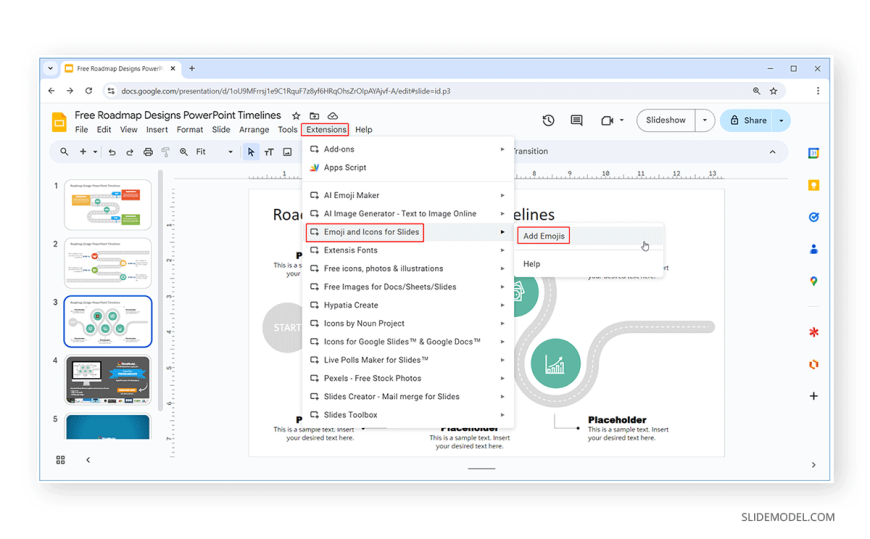Open the new slide layout dropdown arrow

95,152
